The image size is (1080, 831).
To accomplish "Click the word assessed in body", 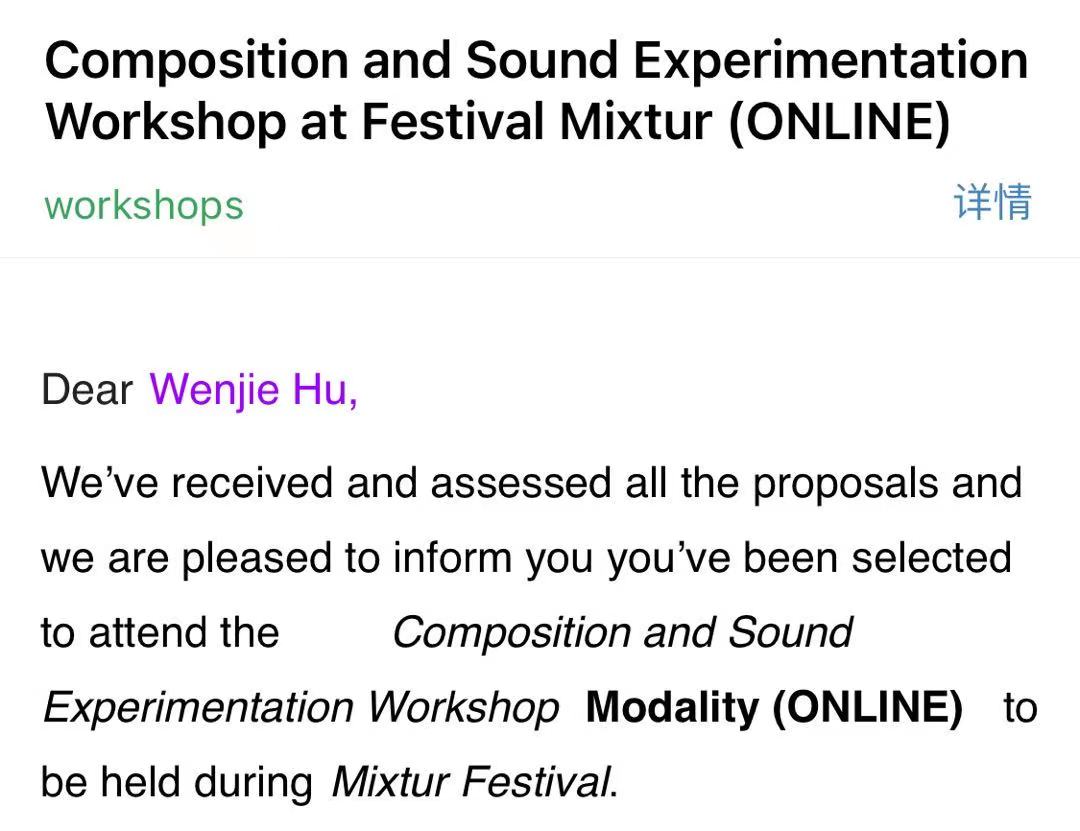I will coord(519,483).
